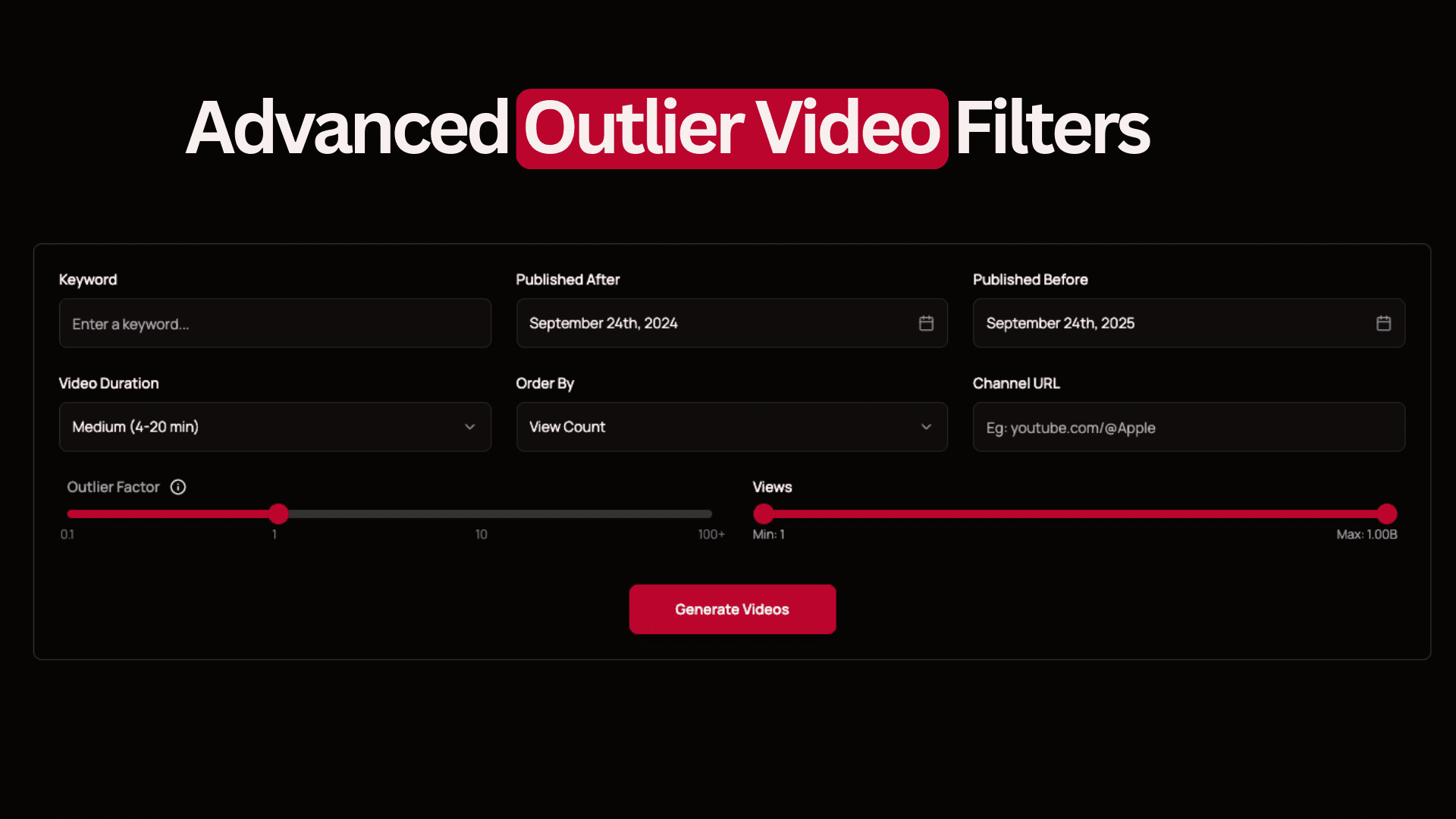
Task: Click the Views slider minimum handle
Action: point(764,513)
